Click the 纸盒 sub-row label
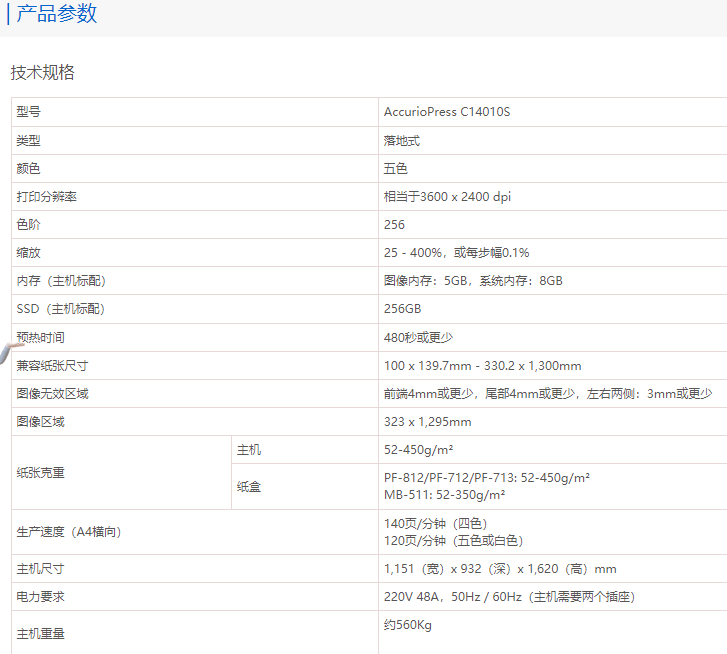Screen dimensions: 727x654 [249, 487]
